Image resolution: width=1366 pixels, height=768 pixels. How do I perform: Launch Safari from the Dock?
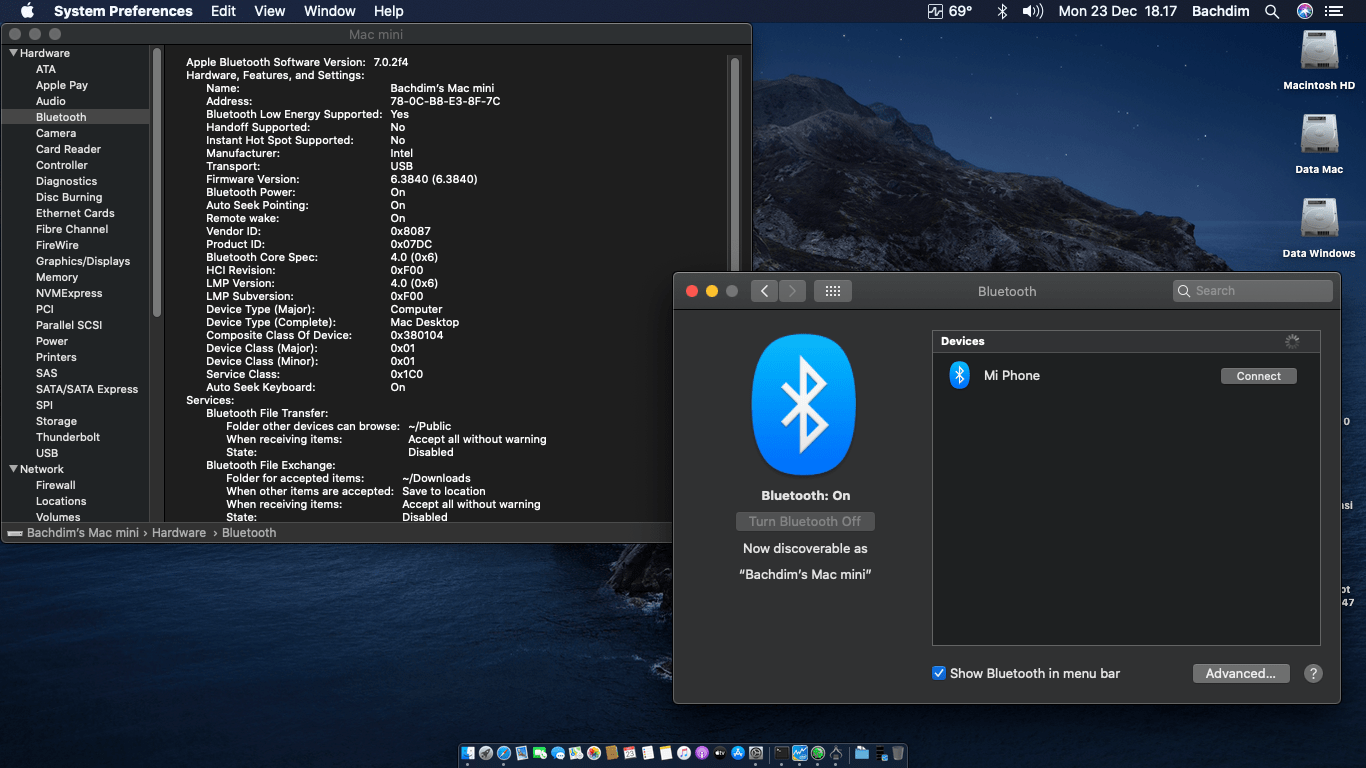click(x=504, y=753)
